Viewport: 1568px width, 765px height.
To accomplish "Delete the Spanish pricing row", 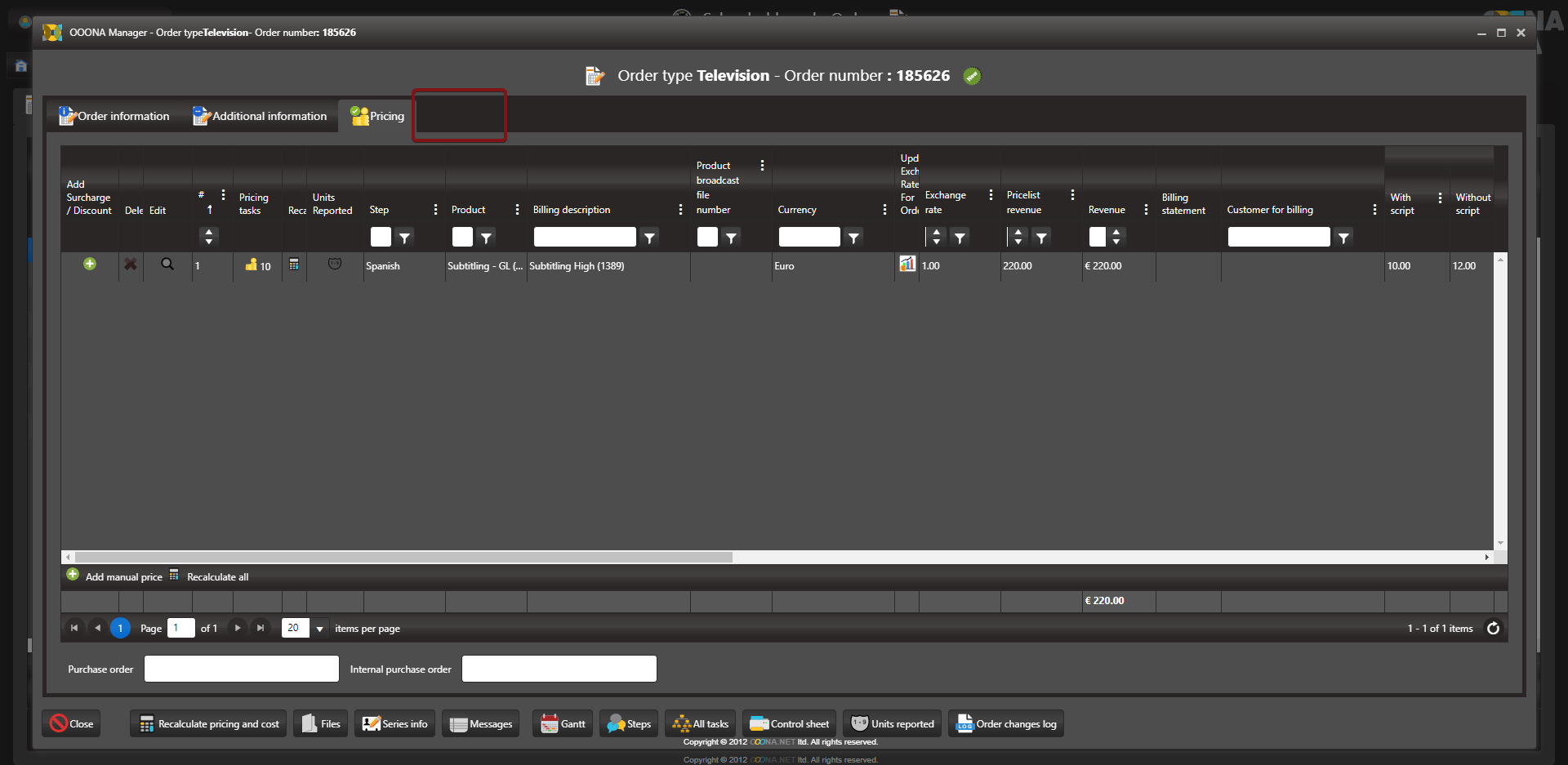I will (131, 265).
